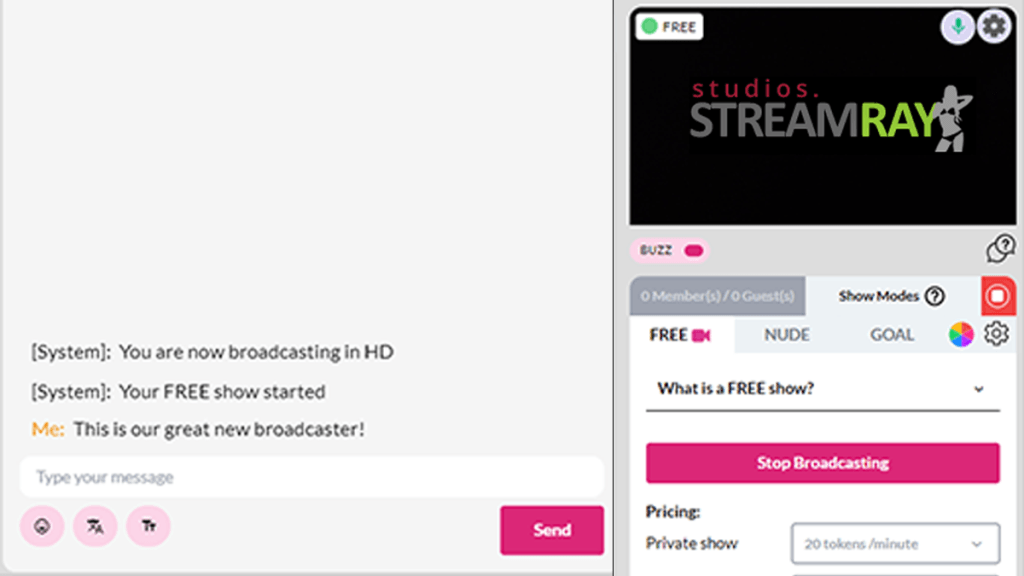Expand the What is a FREE show section
The width and height of the screenshot is (1024, 576).
(822, 389)
